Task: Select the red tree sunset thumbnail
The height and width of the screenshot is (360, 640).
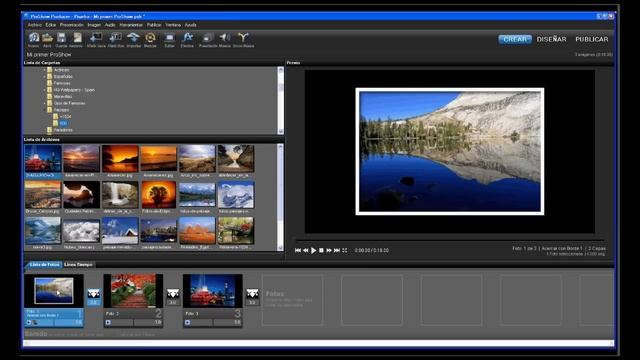Action: tap(158, 195)
